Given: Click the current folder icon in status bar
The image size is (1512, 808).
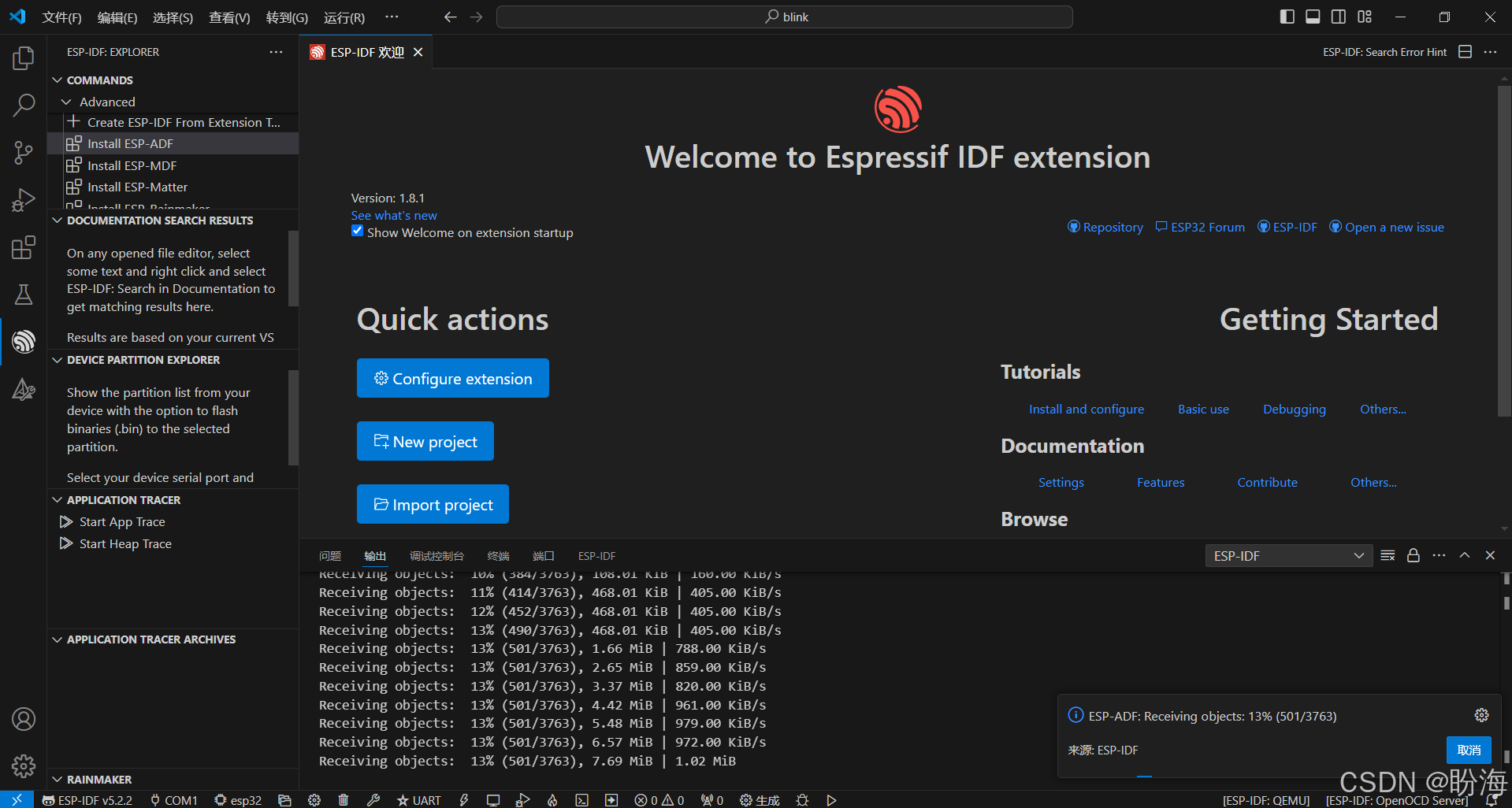Looking at the screenshot, I should point(285,800).
